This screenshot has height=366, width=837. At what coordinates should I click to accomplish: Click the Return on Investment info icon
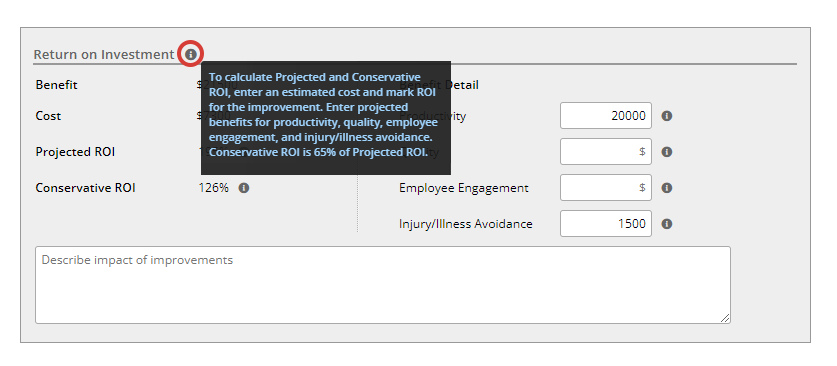tap(191, 54)
